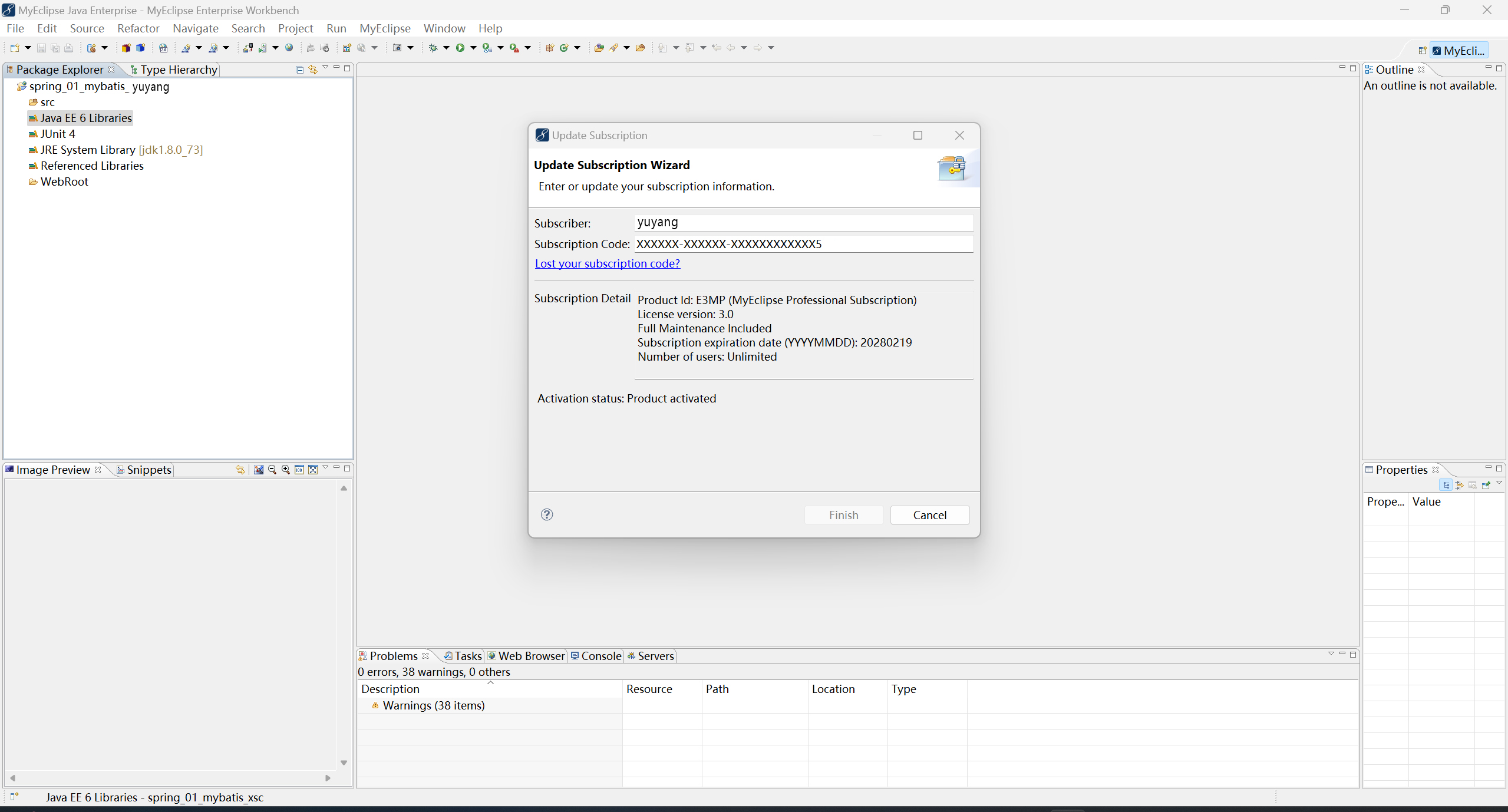
Task: Open the back navigation history dropdown
Action: [x=744, y=48]
